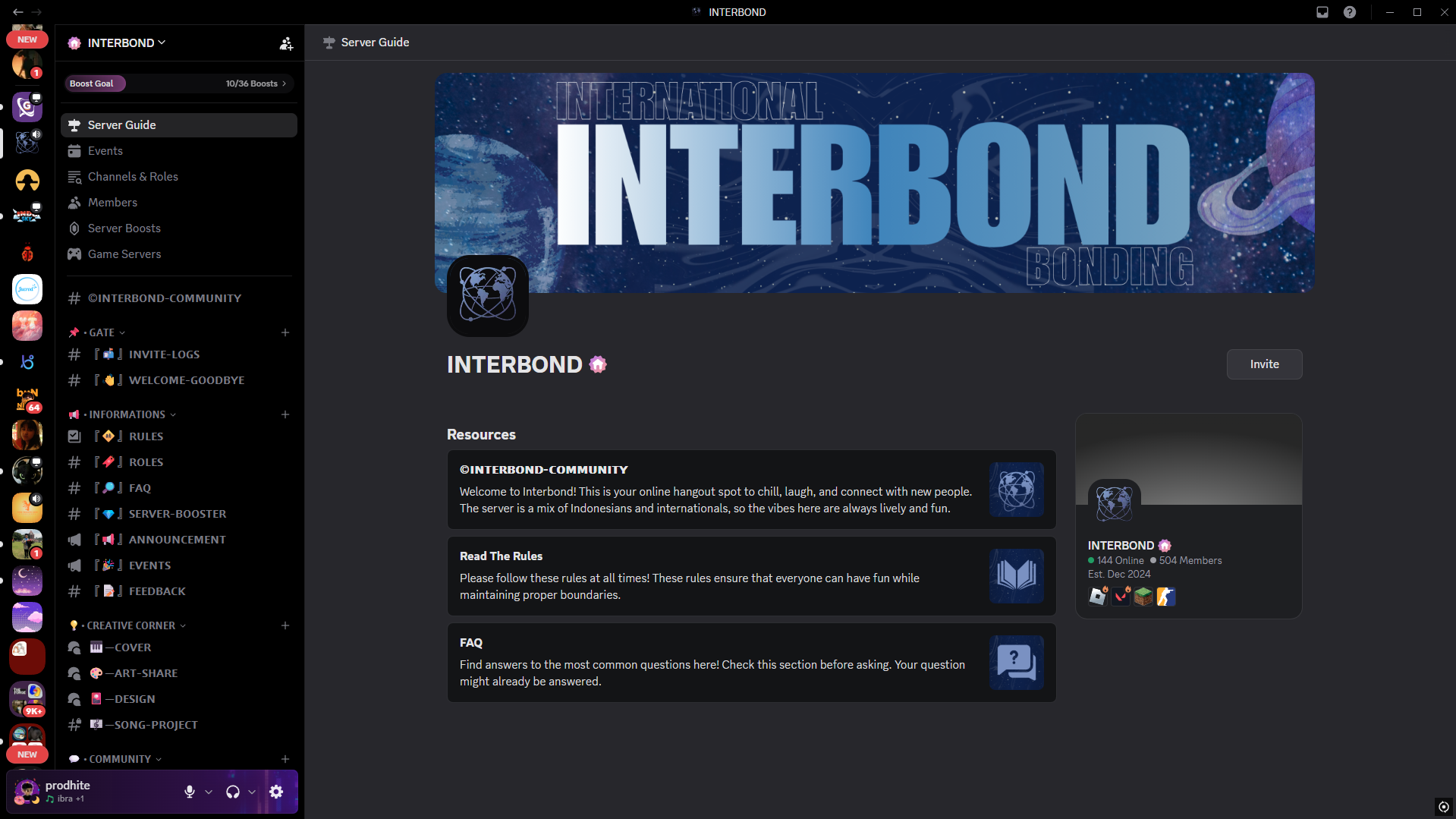Click the Valorant game icon

point(1121,597)
